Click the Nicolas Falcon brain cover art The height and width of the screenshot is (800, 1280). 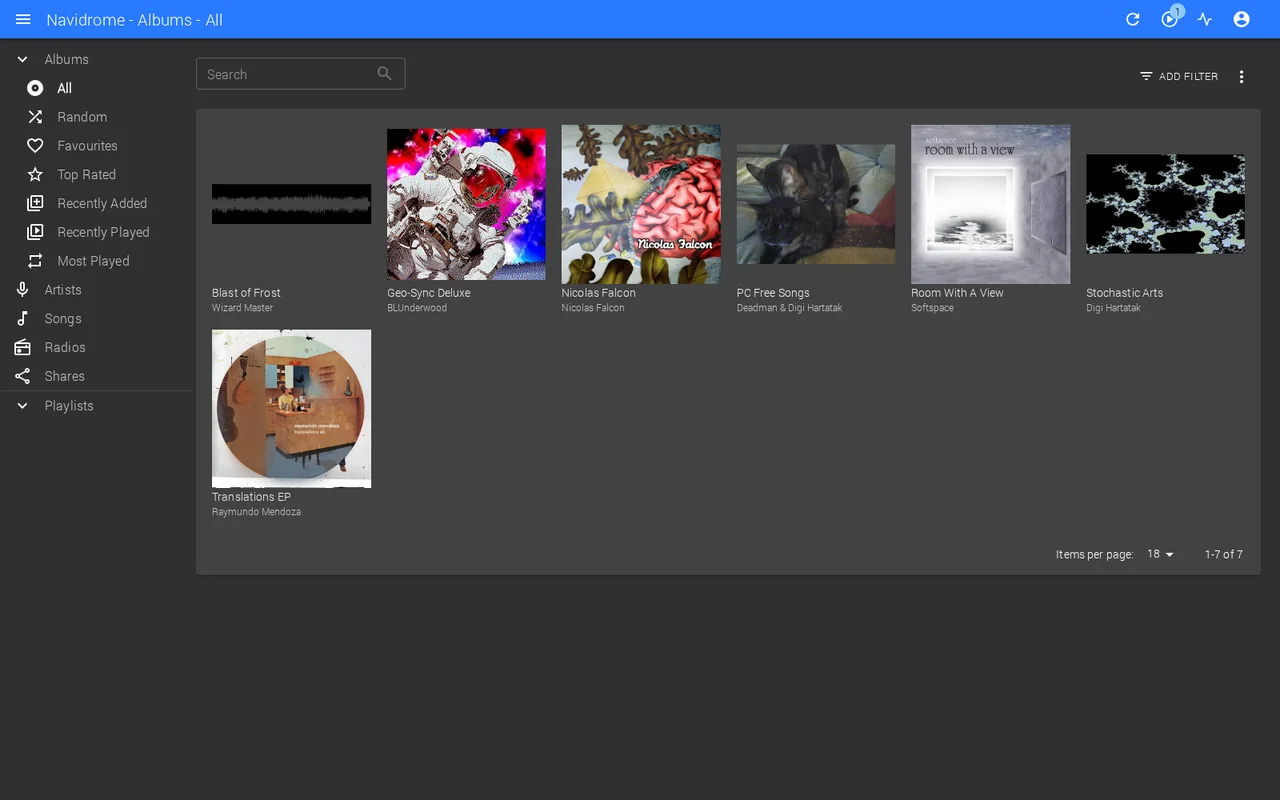click(641, 204)
